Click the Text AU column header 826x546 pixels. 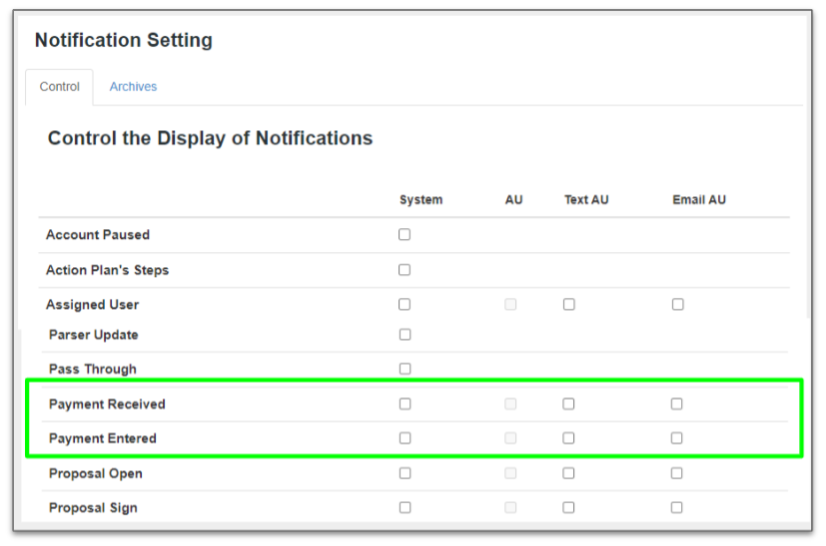(586, 200)
